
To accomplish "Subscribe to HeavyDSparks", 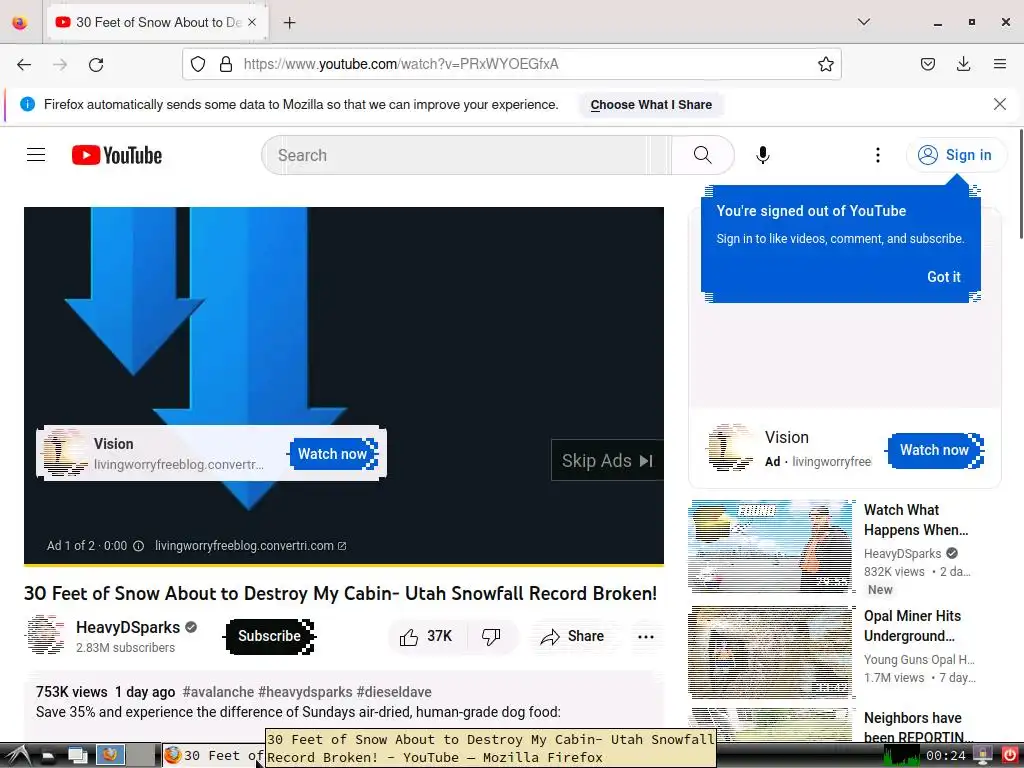I will [270, 636].
